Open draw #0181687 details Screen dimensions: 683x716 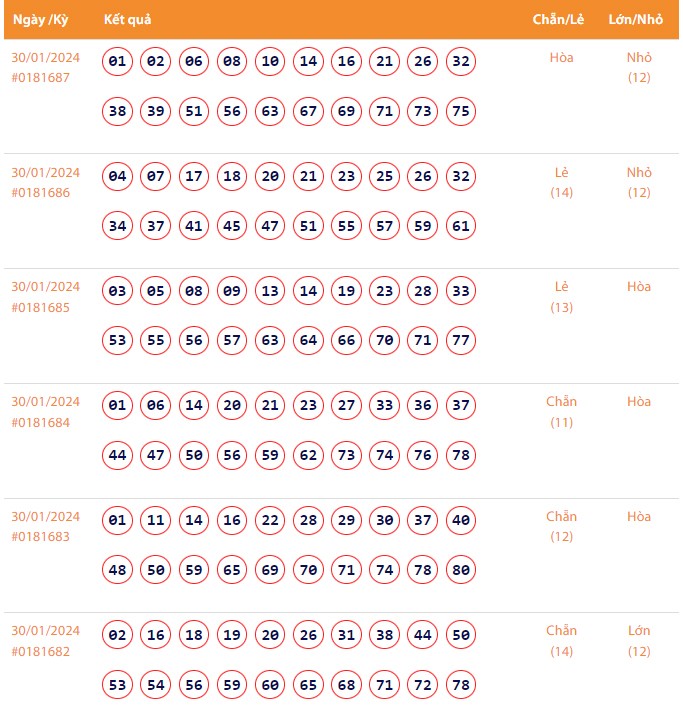pyautogui.click(x=41, y=77)
